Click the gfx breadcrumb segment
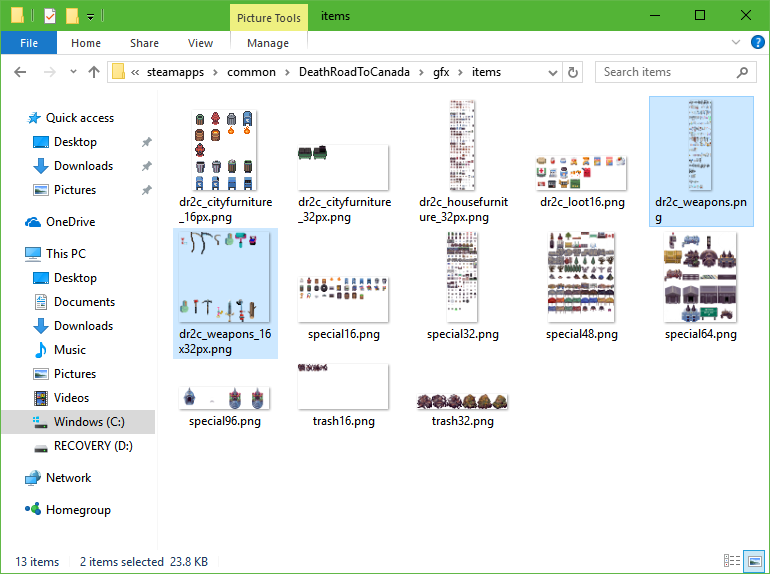This screenshot has height=574, width=770. coord(441,72)
